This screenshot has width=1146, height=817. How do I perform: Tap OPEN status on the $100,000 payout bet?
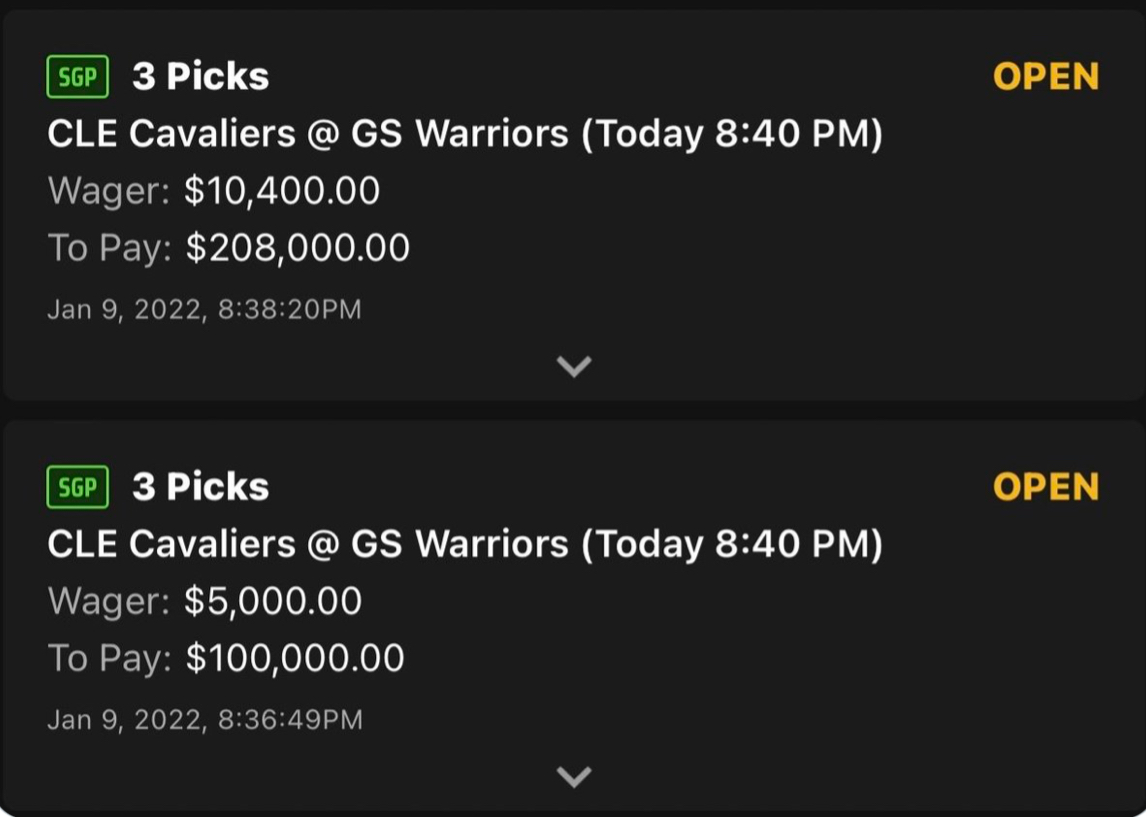pyautogui.click(x=1045, y=487)
